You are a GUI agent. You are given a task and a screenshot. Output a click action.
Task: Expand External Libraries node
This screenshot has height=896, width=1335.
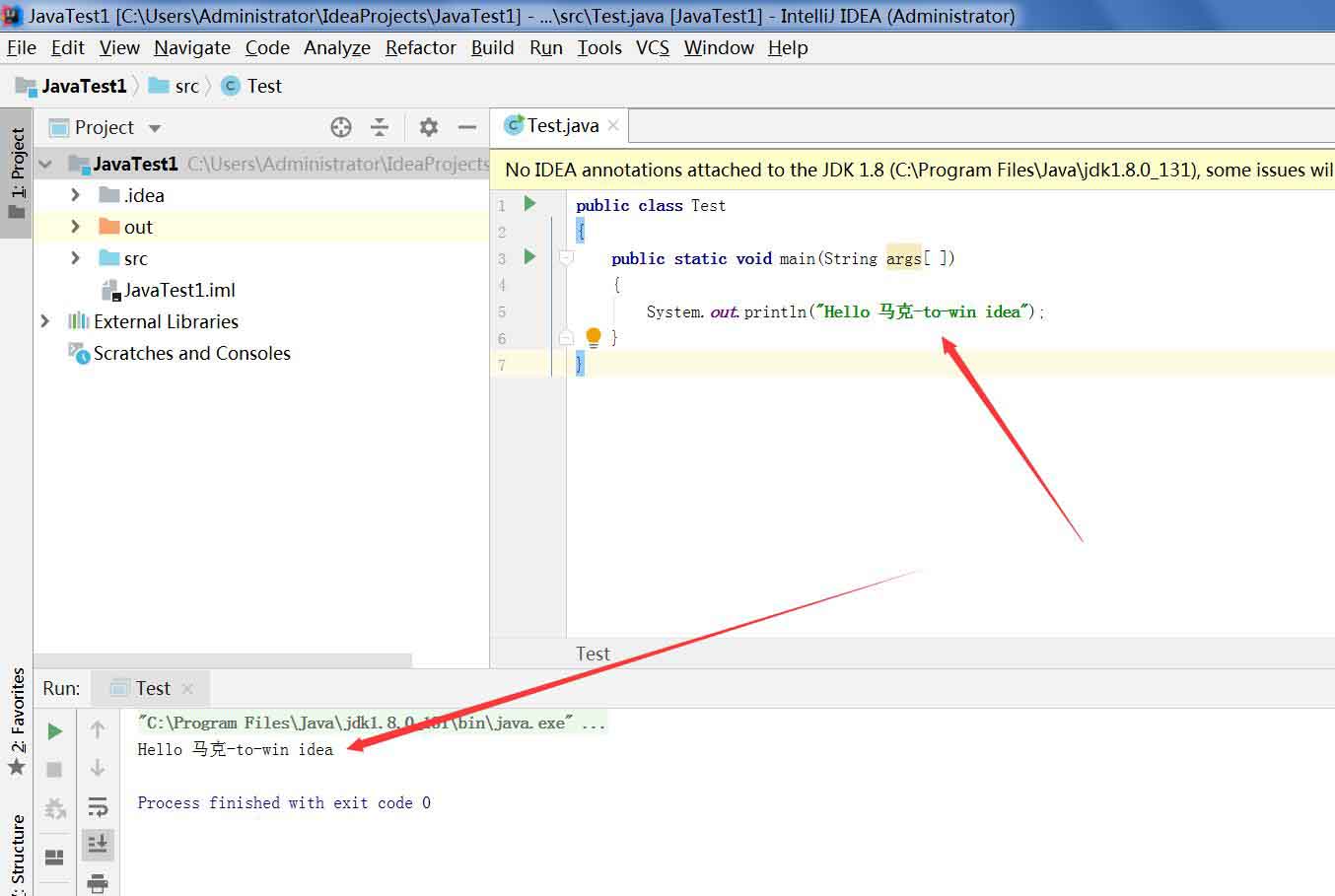pyautogui.click(x=45, y=321)
